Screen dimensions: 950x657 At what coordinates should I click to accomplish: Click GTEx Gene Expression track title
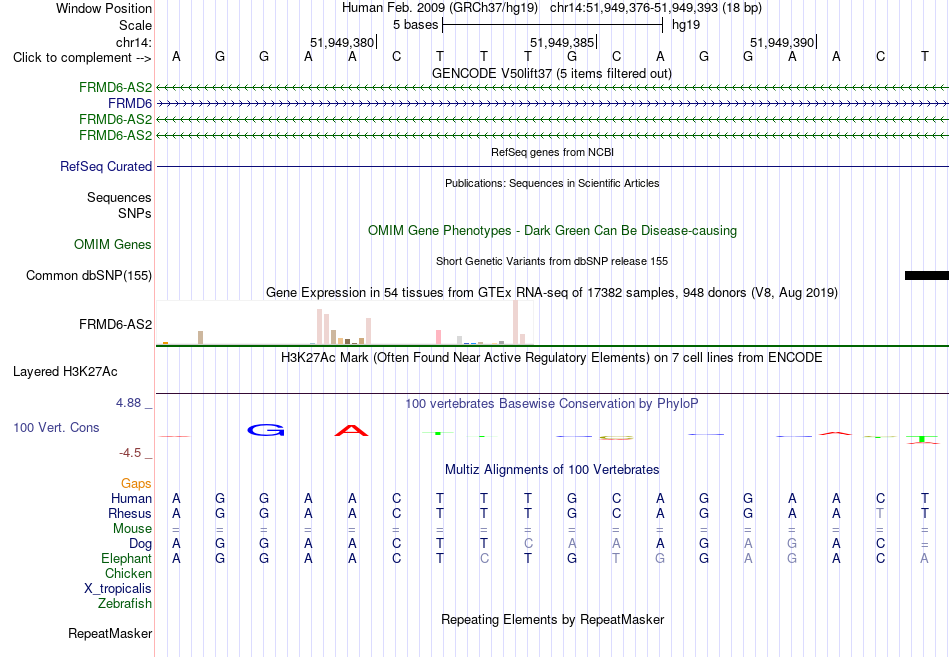(552, 292)
